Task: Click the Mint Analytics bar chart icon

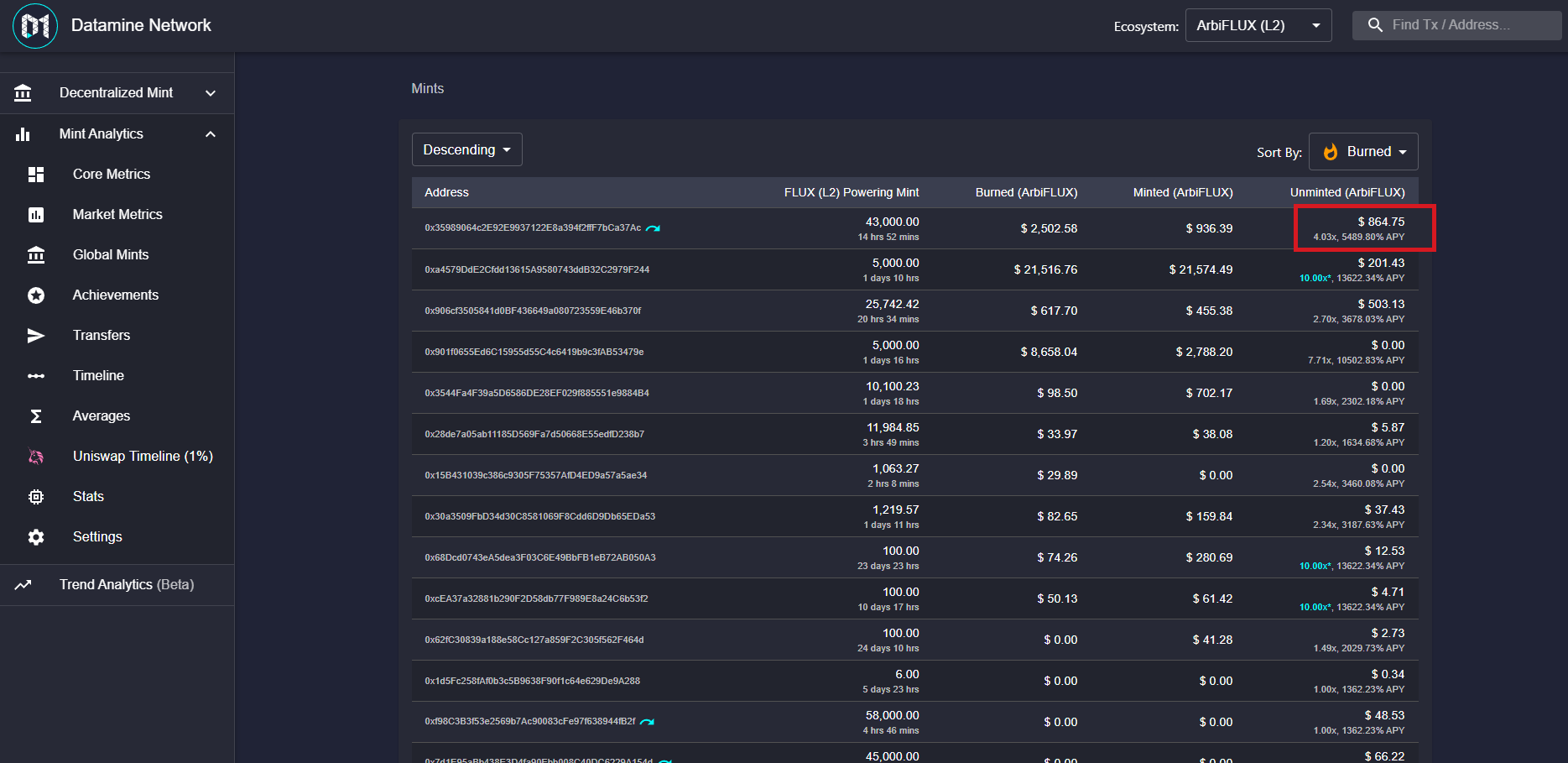Action: [x=23, y=134]
